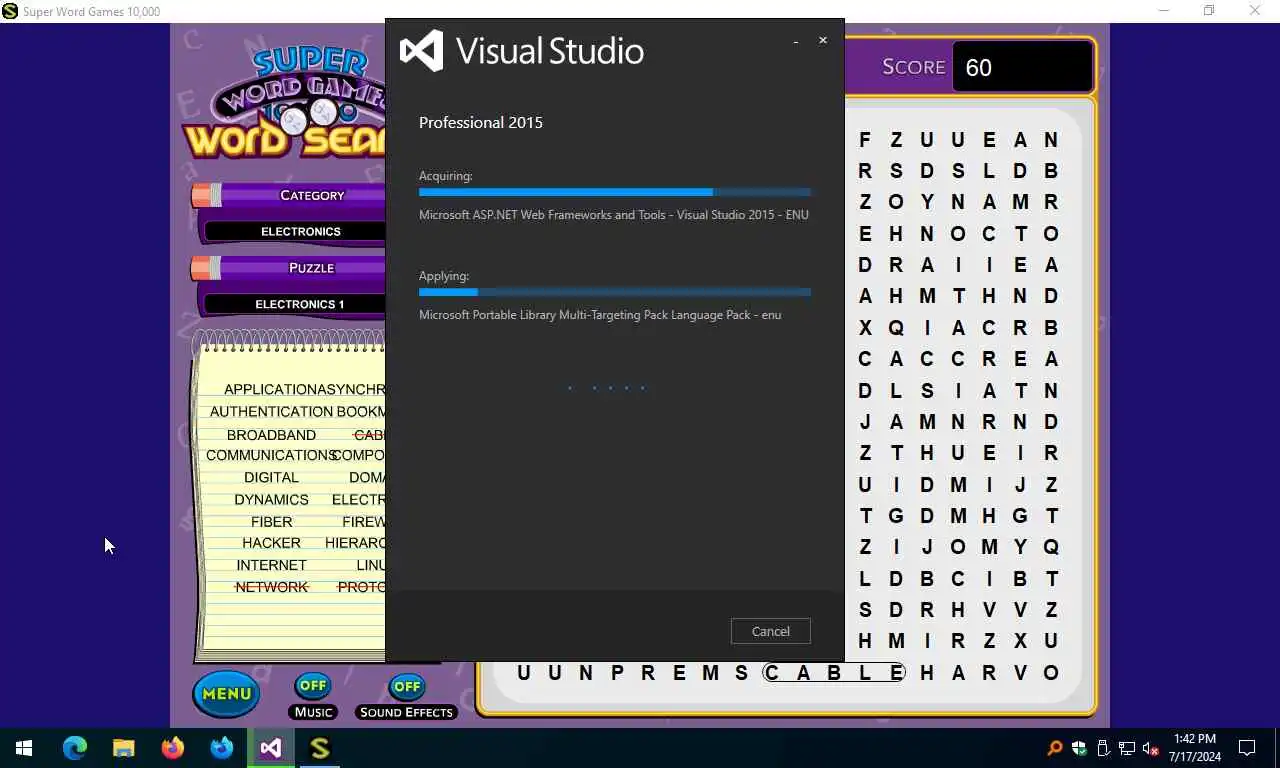Click the crossed-out word NETWORK

(271, 587)
